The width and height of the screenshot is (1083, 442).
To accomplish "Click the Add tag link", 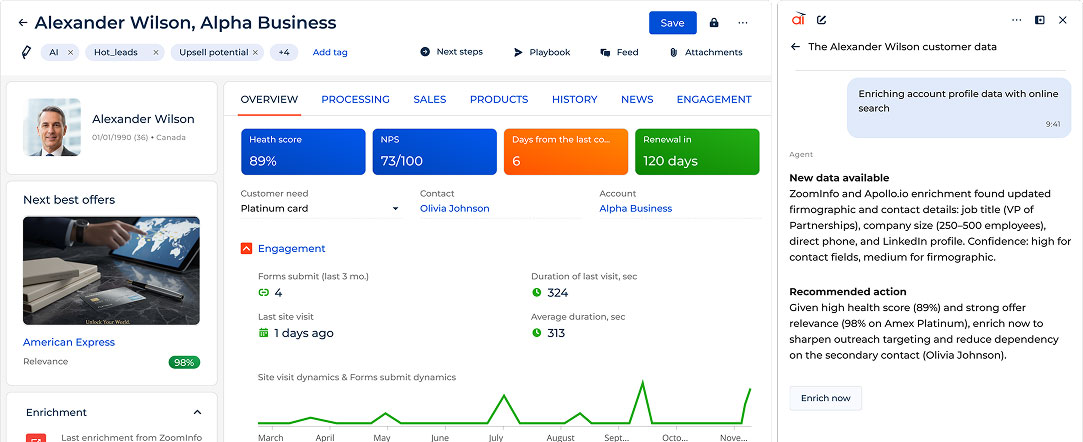I will (330, 52).
